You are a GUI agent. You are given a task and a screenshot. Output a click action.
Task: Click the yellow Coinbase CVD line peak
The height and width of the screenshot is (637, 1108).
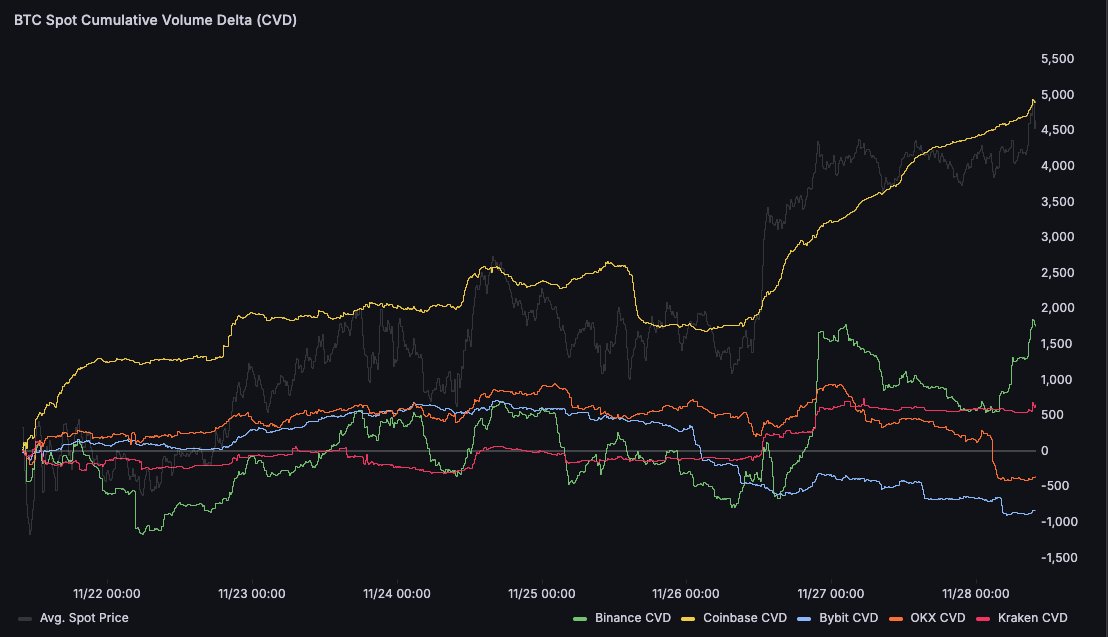click(x=1035, y=100)
